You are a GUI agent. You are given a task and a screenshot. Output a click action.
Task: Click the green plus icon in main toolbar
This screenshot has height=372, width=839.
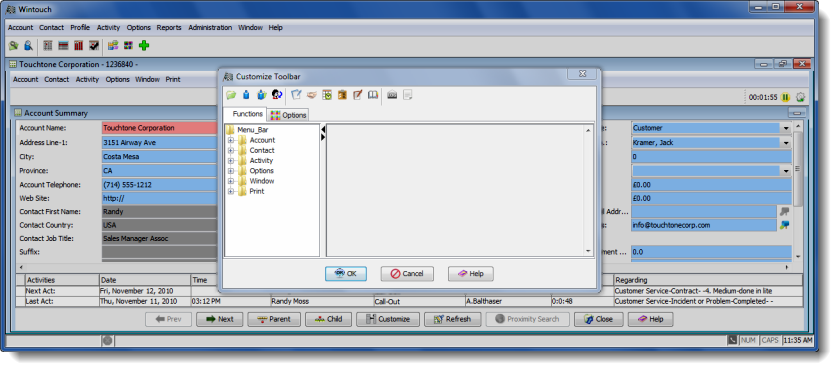coord(144,45)
